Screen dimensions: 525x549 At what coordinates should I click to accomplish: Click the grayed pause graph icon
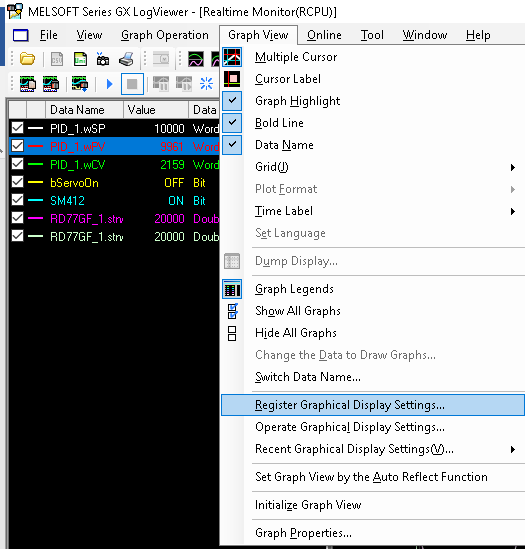point(161,84)
